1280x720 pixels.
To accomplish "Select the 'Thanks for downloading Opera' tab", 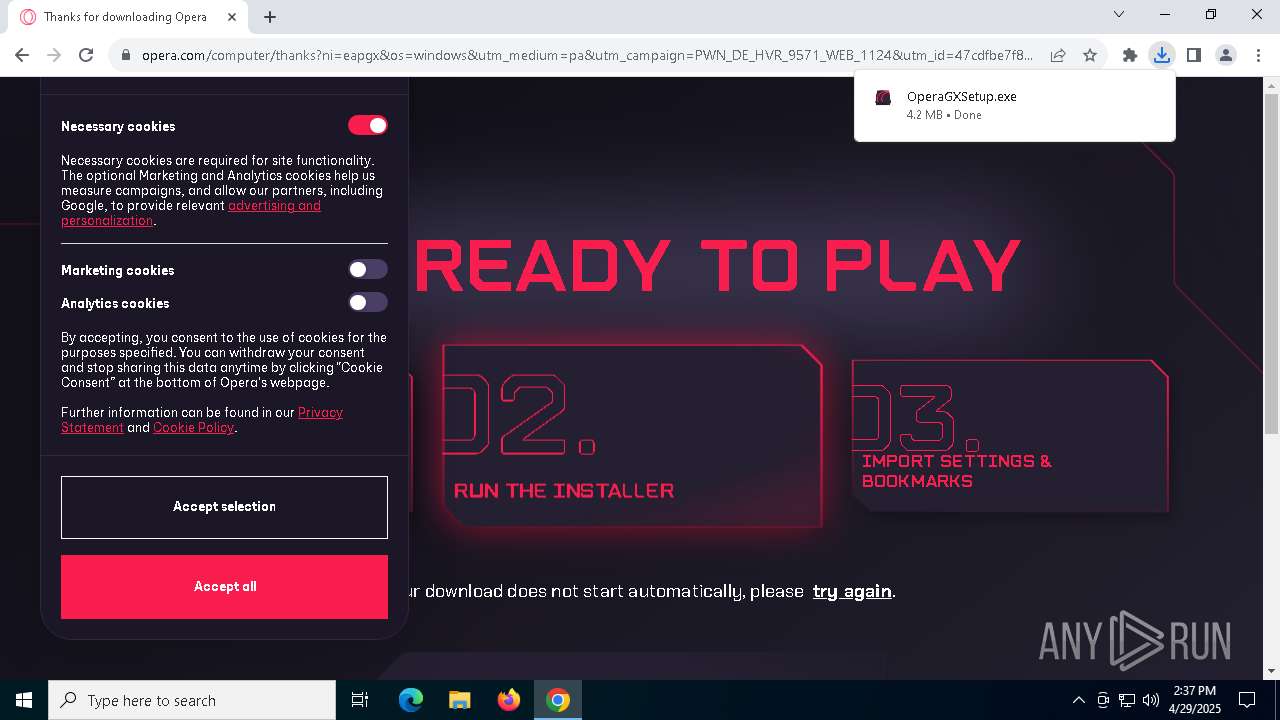I will coord(128,17).
